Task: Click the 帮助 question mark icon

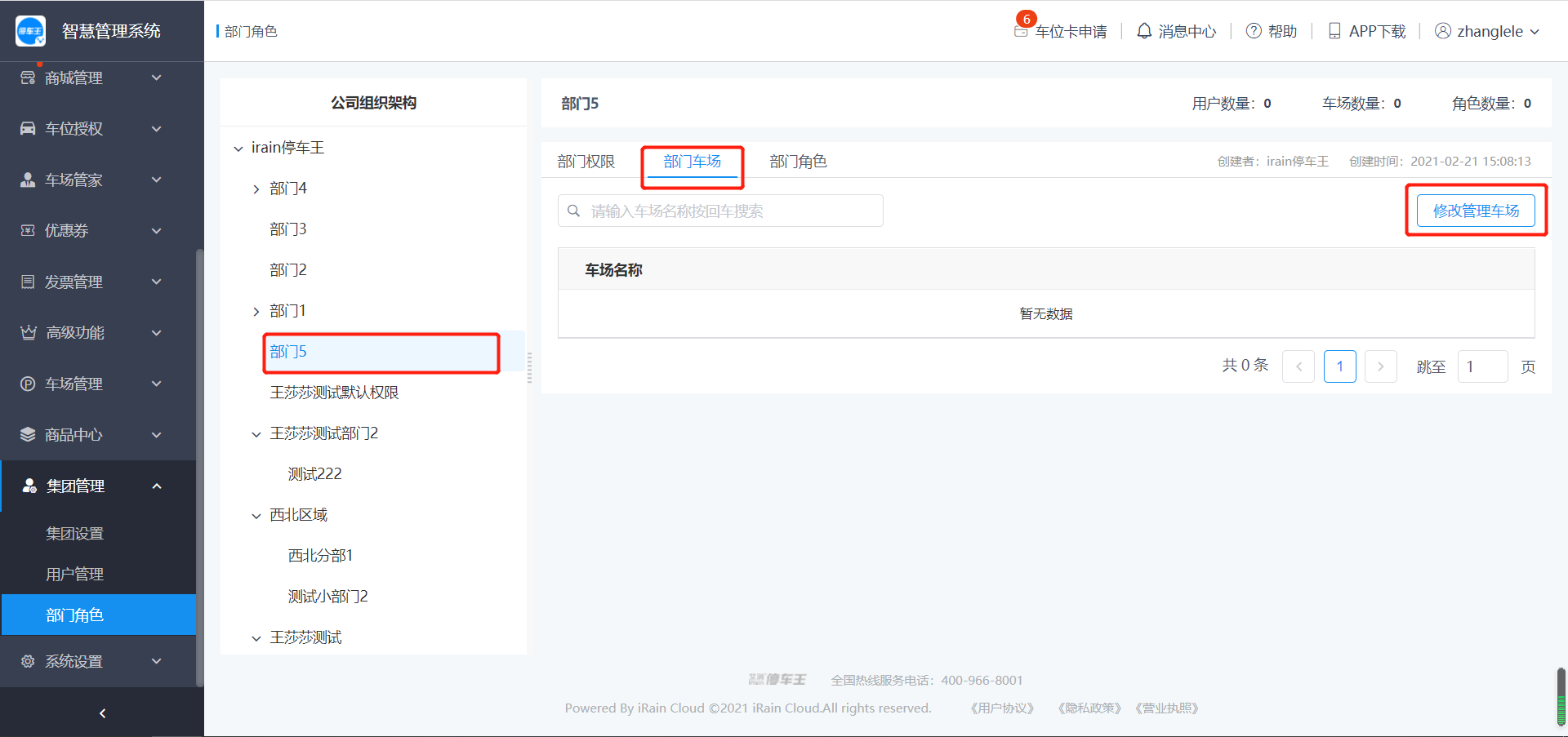Action: (x=1254, y=31)
